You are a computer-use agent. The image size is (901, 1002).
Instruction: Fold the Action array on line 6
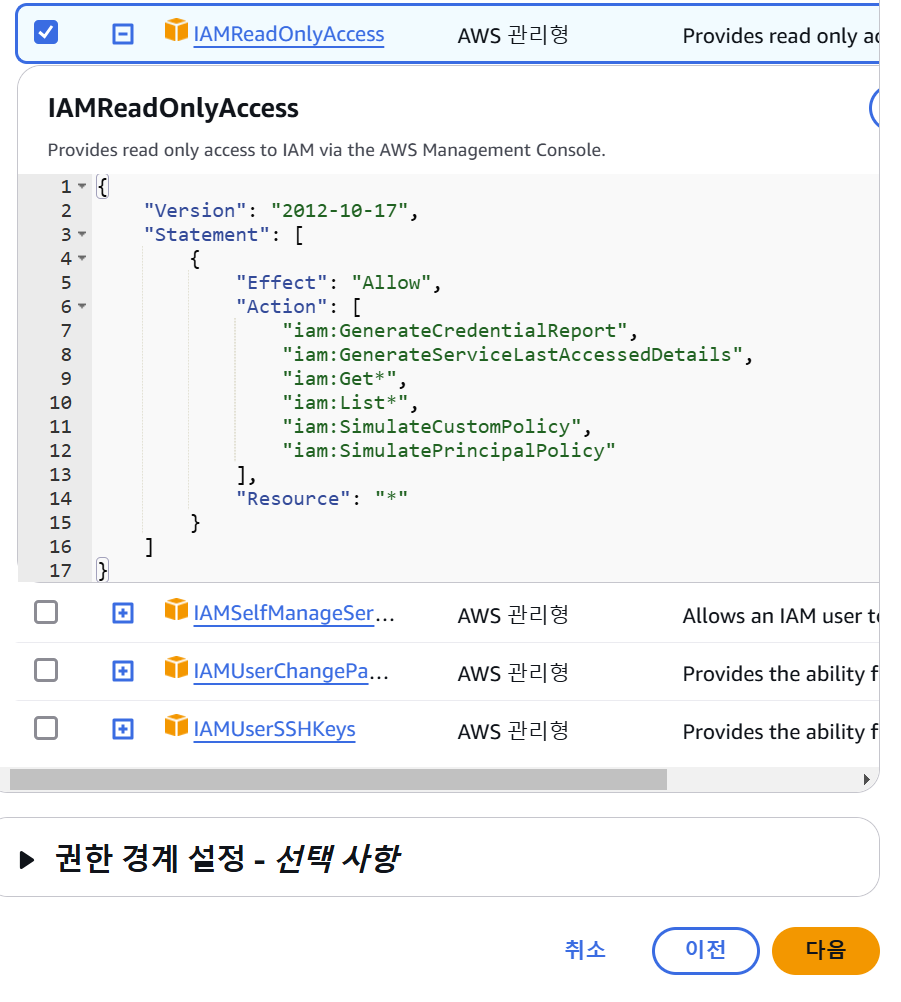coord(82,306)
